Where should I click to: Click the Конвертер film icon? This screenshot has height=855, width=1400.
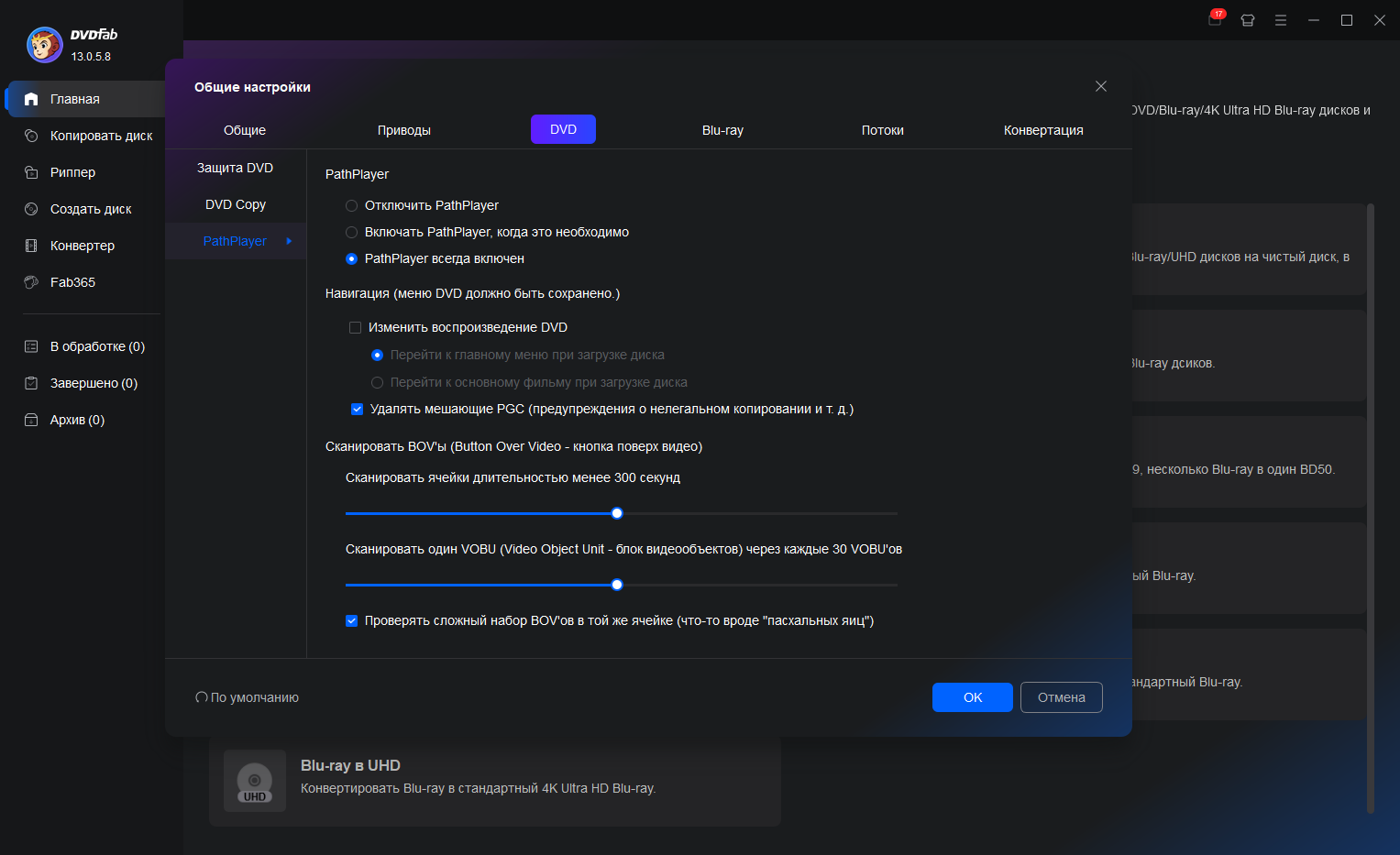31,246
